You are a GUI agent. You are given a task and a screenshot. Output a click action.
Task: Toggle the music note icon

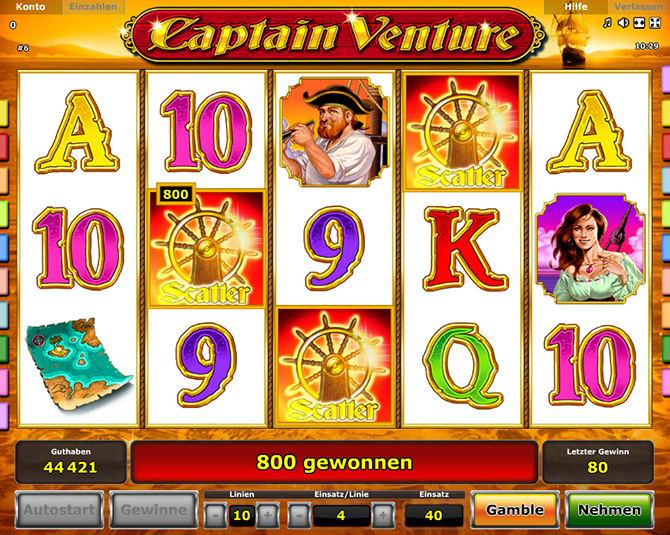coord(607,23)
